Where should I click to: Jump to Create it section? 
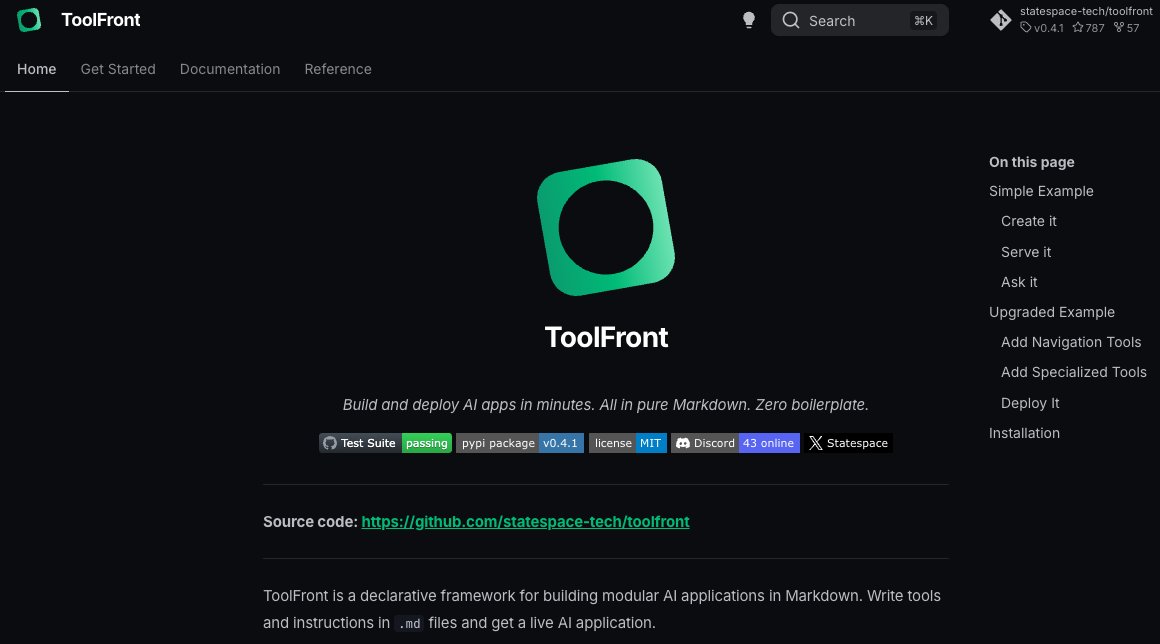(x=1028, y=221)
